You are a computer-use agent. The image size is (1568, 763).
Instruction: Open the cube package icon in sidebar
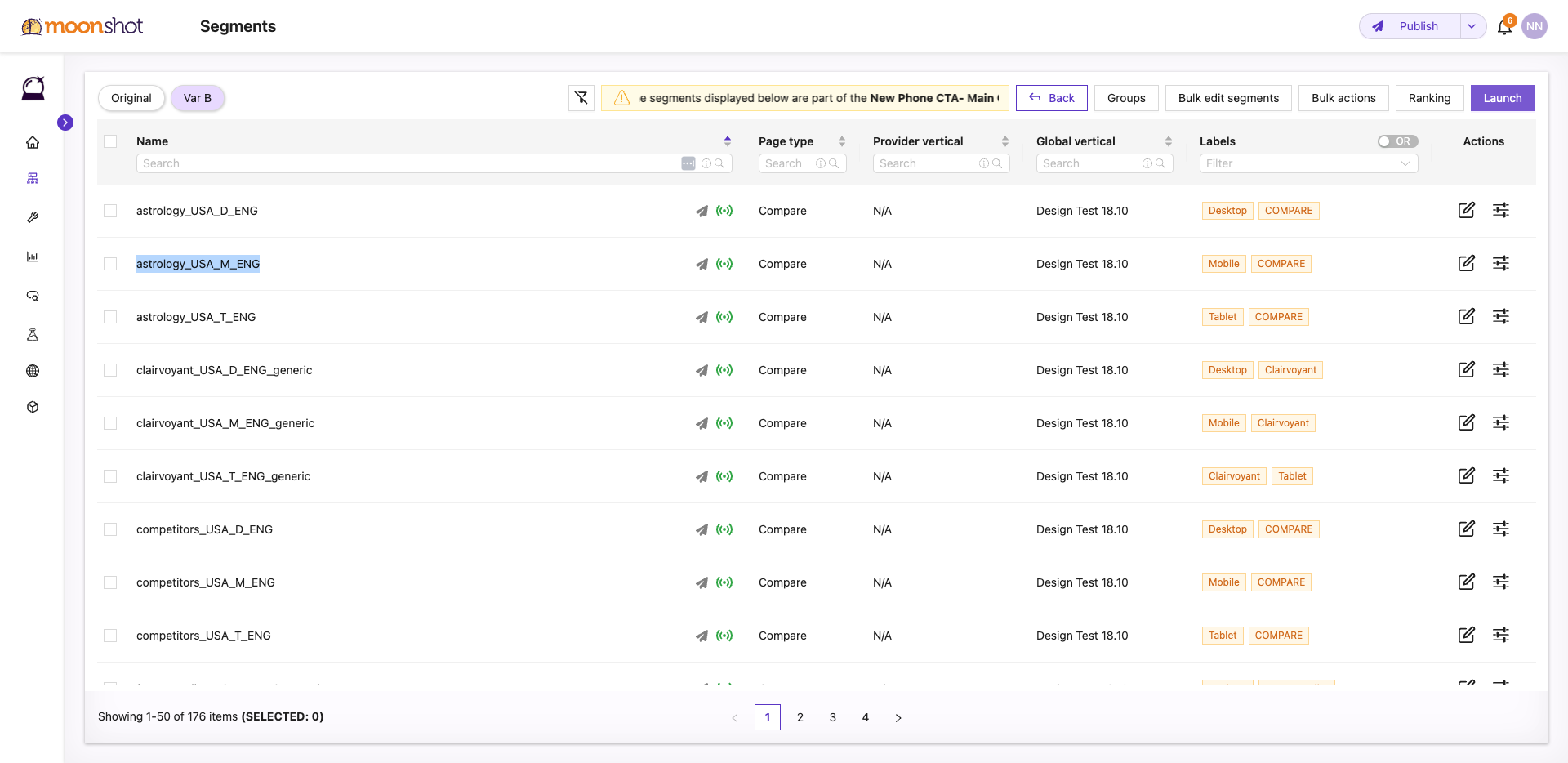pyautogui.click(x=33, y=407)
